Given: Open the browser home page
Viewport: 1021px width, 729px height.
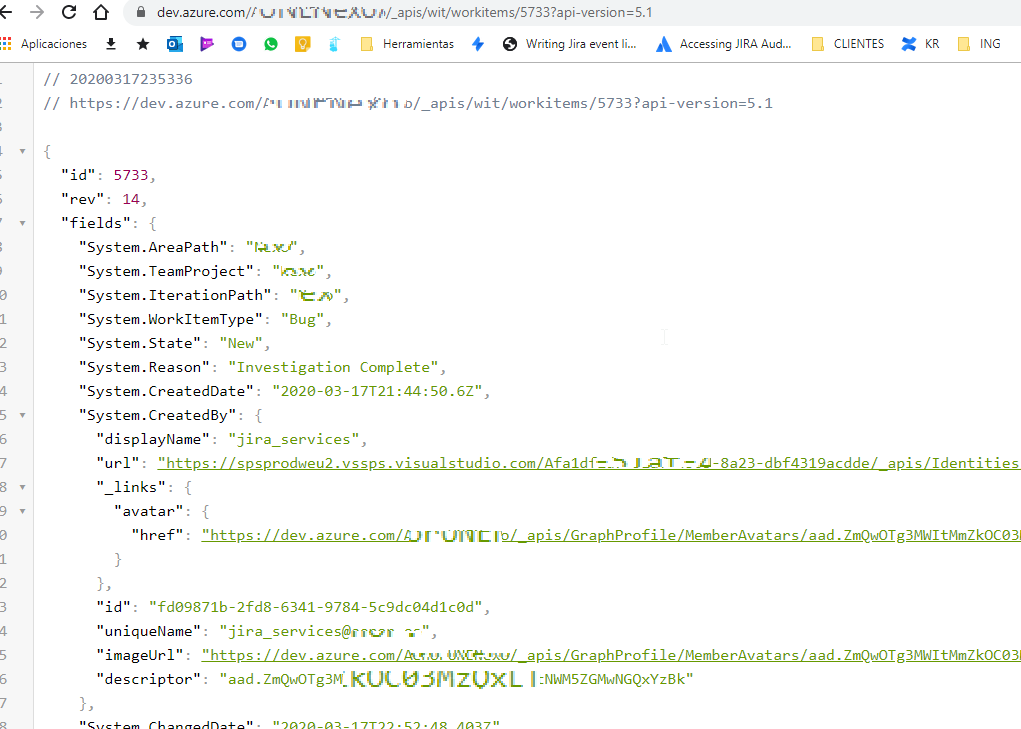Looking at the screenshot, I should point(101,12).
